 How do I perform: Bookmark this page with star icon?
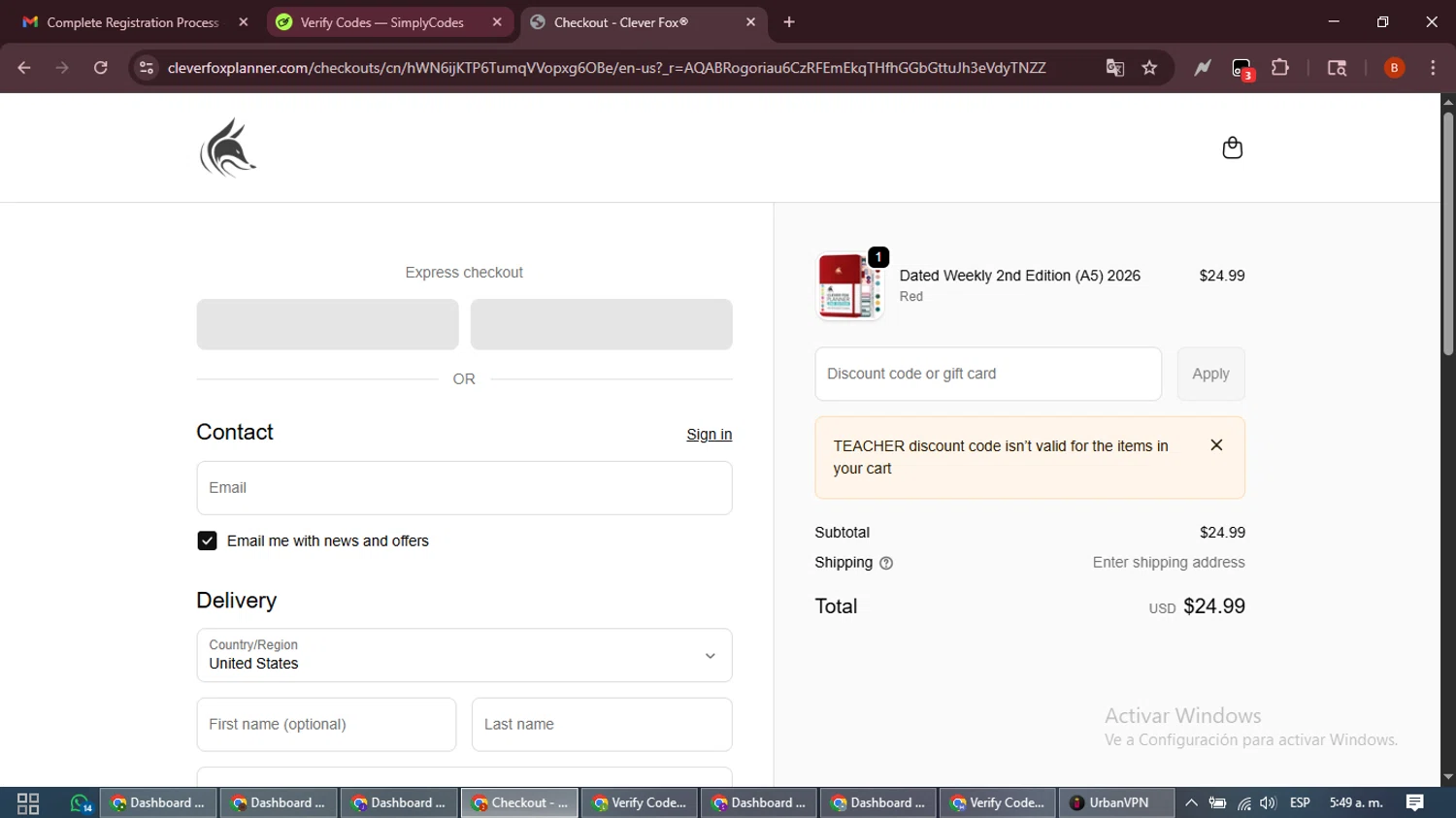(1149, 68)
